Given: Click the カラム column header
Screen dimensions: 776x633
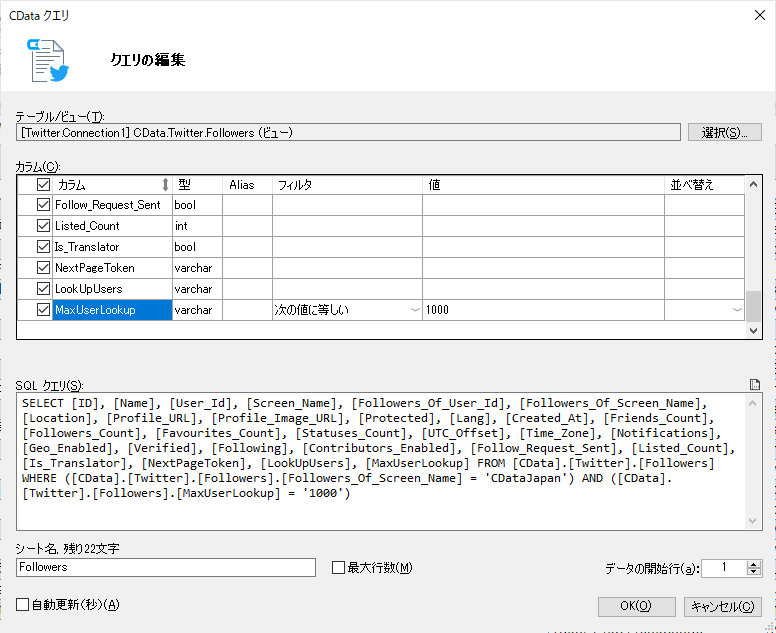Looking at the screenshot, I should [112, 185].
